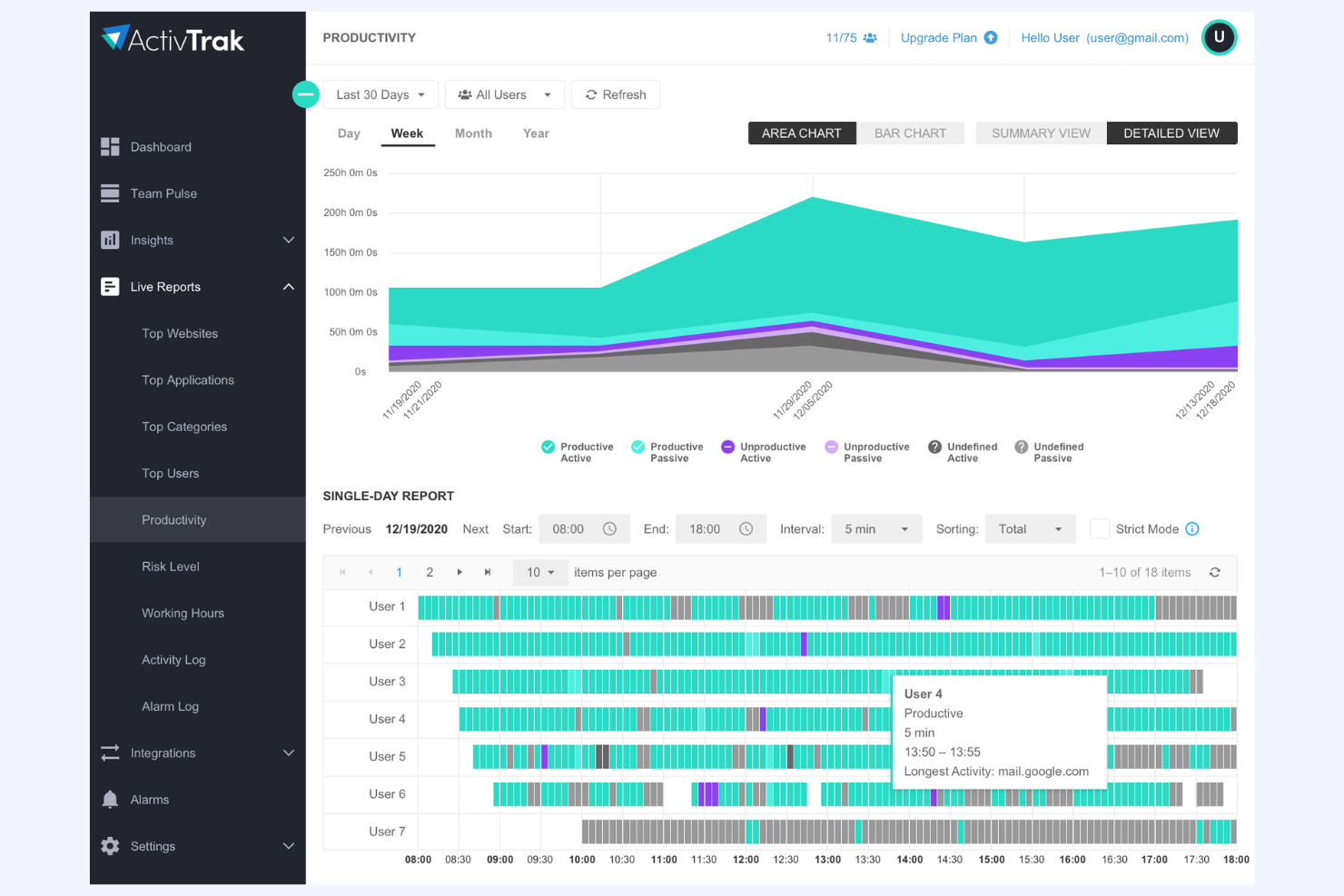
Task: Open Top Users report
Action: coord(171,473)
